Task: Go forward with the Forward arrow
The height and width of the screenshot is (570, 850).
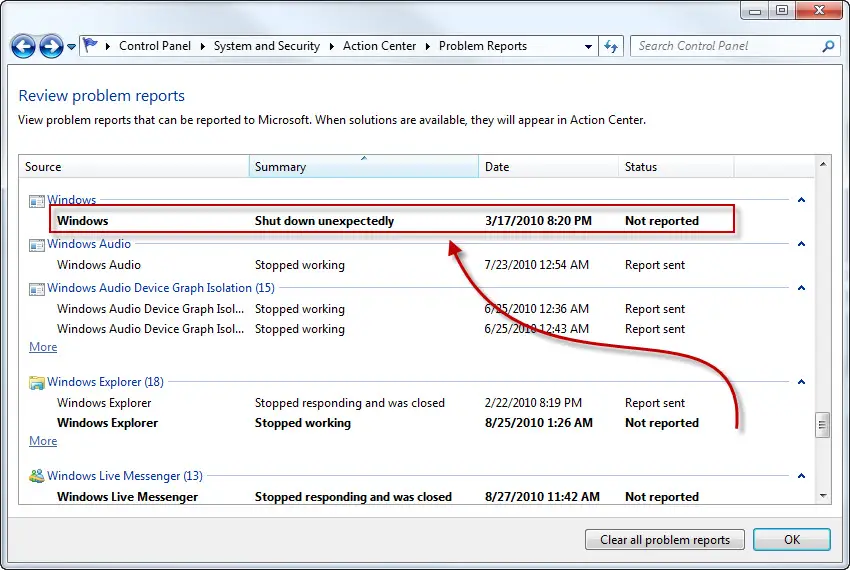Action: (51, 46)
